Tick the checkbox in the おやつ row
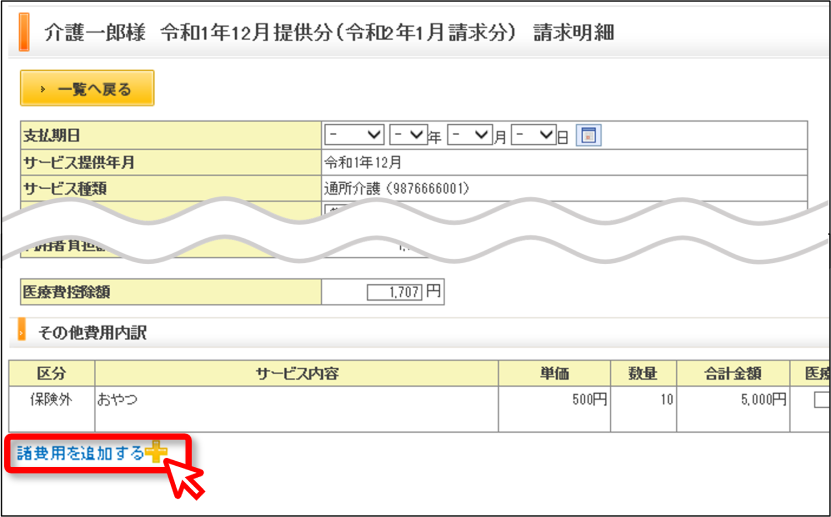The image size is (831, 517). (x=822, y=399)
